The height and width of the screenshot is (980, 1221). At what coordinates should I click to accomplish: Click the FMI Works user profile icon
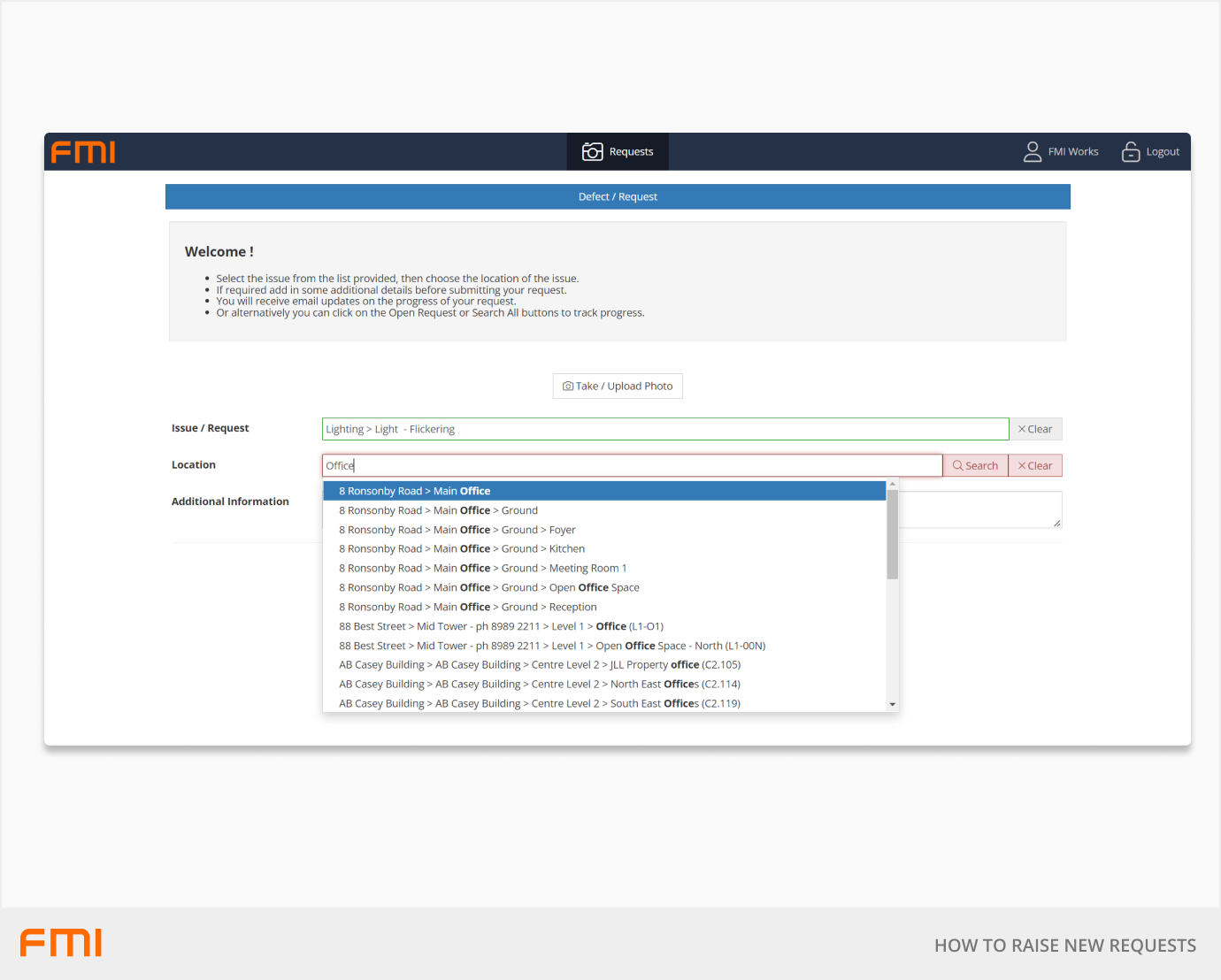(x=1032, y=152)
